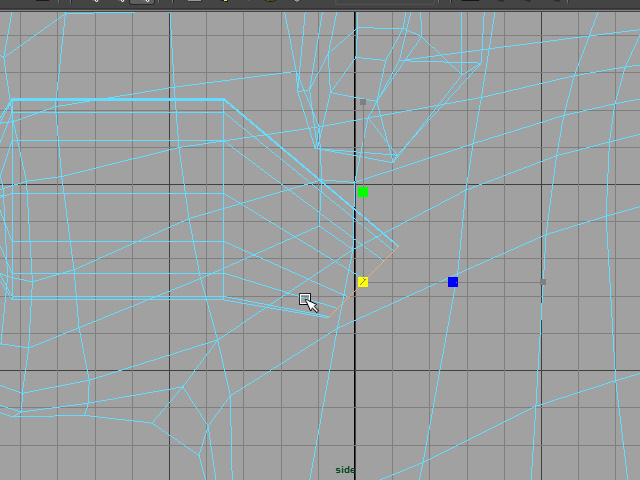Click the yellow center manipulator handle
The height and width of the screenshot is (480, 640).
(x=363, y=282)
